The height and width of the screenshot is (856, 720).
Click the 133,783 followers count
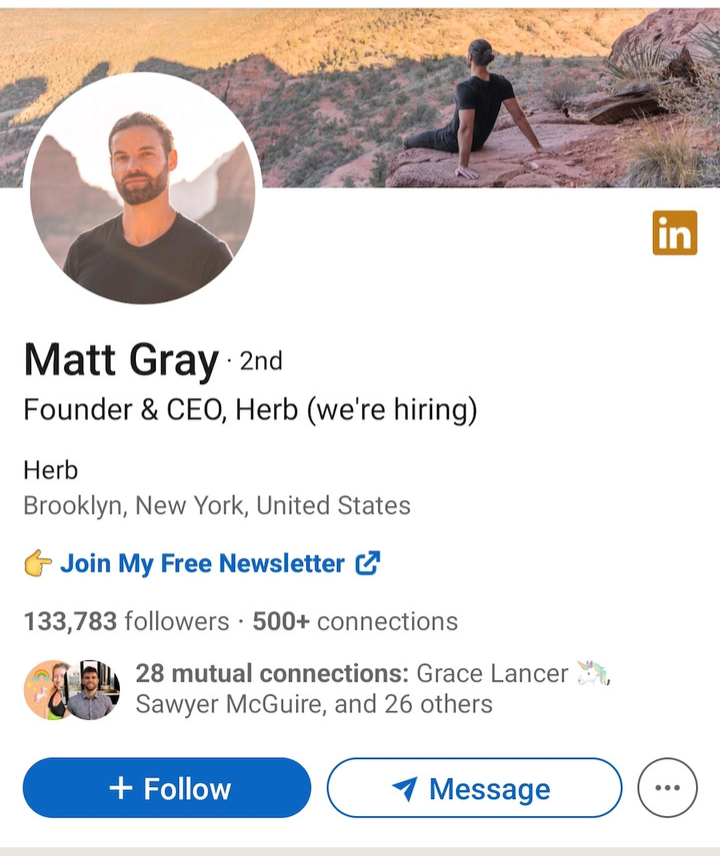(x=126, y=621)
